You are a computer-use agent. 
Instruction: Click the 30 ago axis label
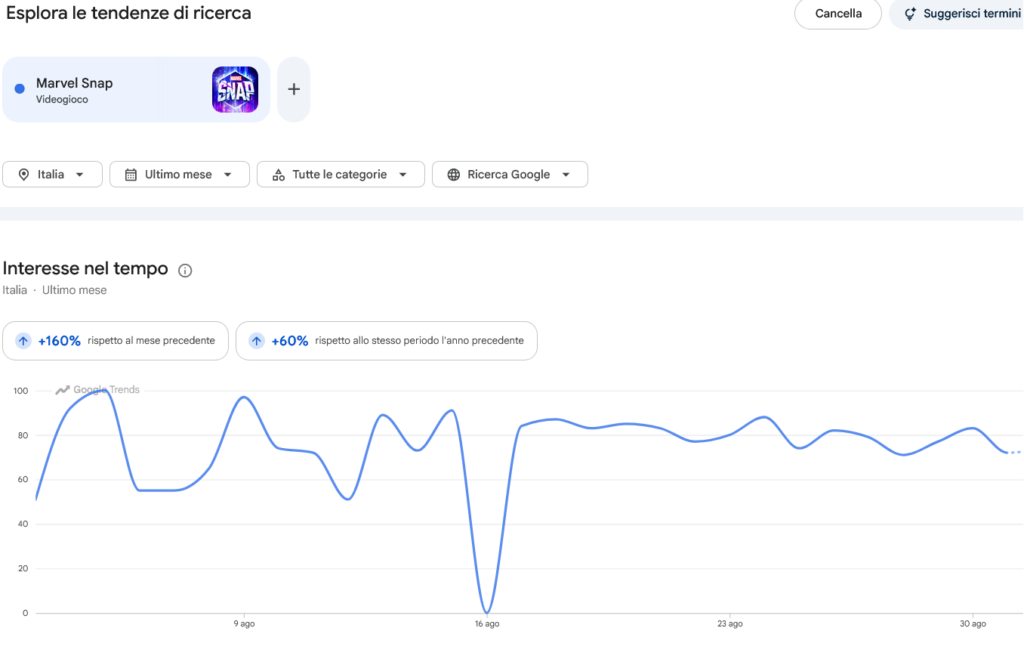click(x=973, y=624)
